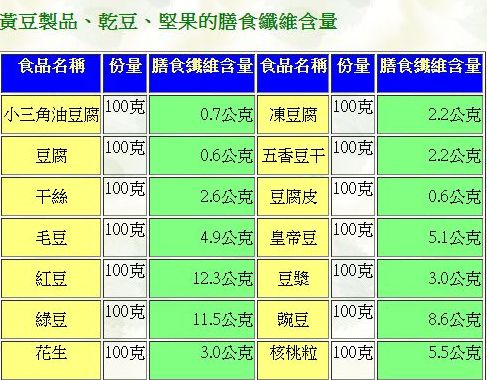Click the 皇帝豆 food name cell
This screenshot has width=487, height=380.
point(293,238)
